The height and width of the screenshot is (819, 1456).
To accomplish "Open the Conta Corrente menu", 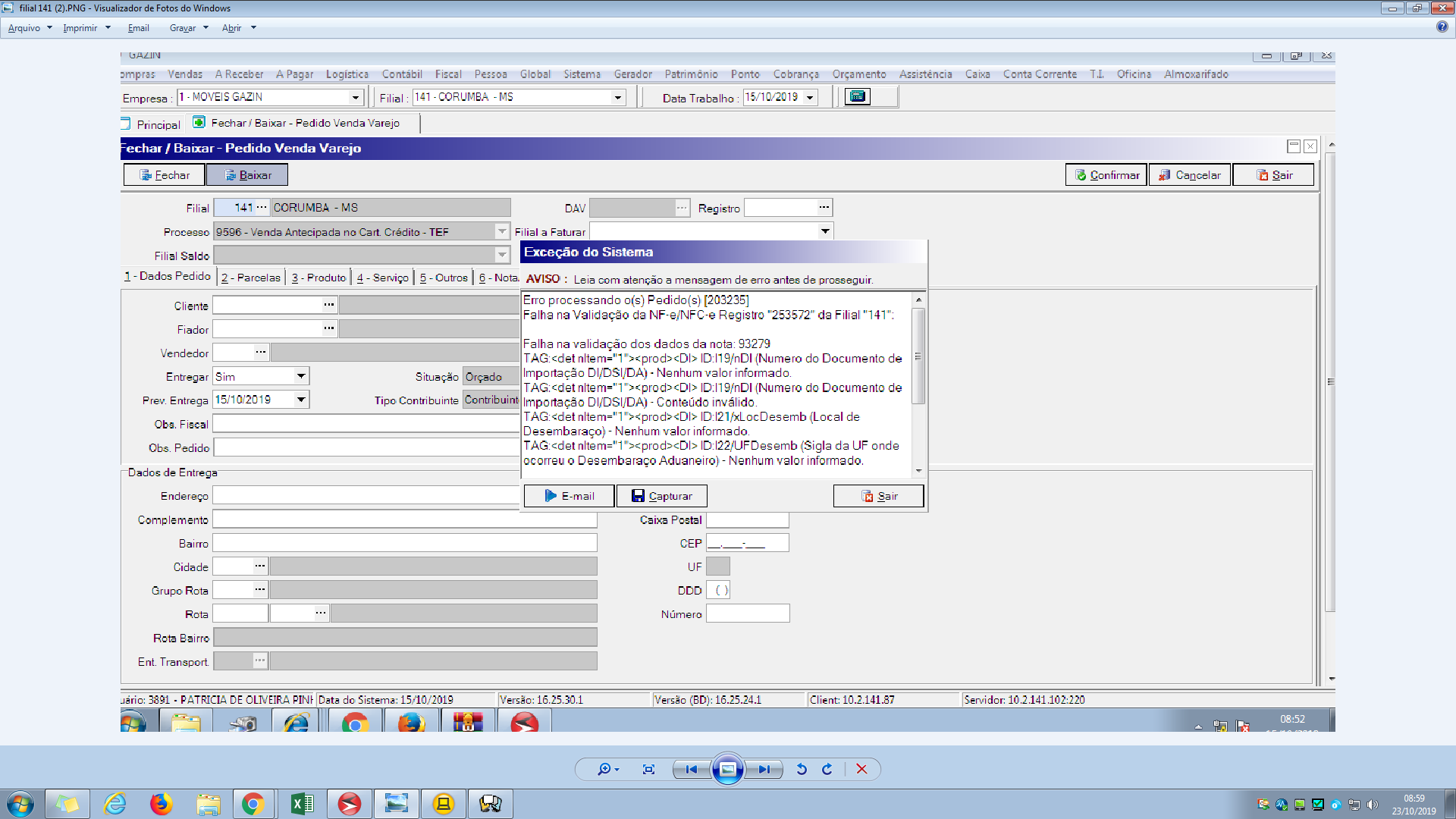I will pos(1040,74).
